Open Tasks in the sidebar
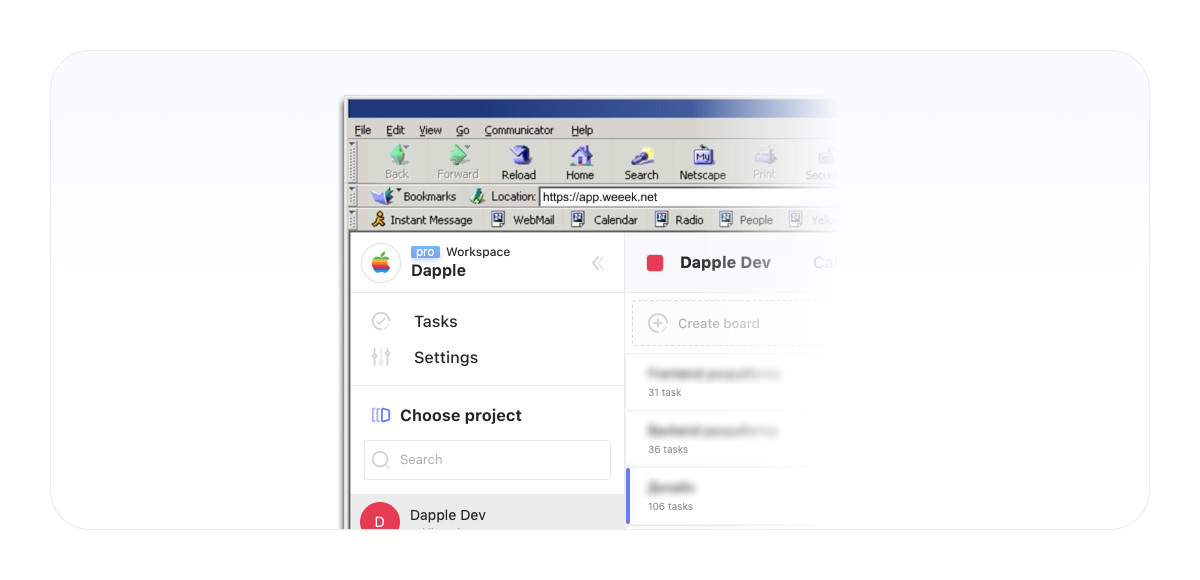This screenshot has width=1200, height=580. (435, 322)
